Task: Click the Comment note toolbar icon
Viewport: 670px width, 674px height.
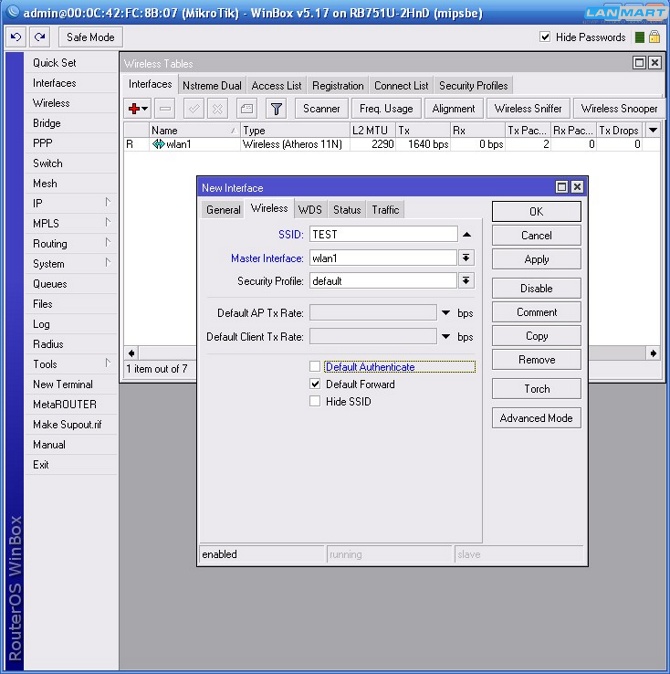Action: [x=247, y=109]
